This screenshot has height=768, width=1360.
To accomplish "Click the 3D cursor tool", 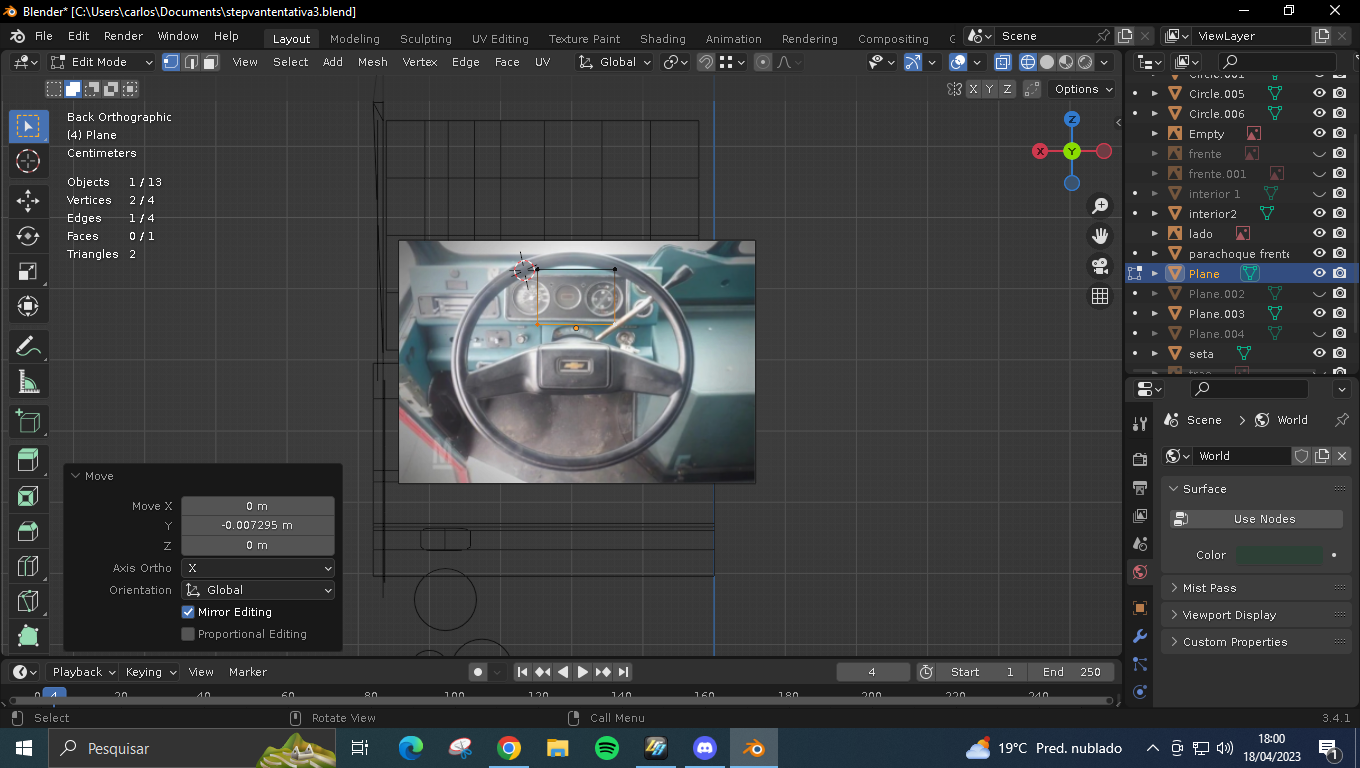I will point(28,161).
